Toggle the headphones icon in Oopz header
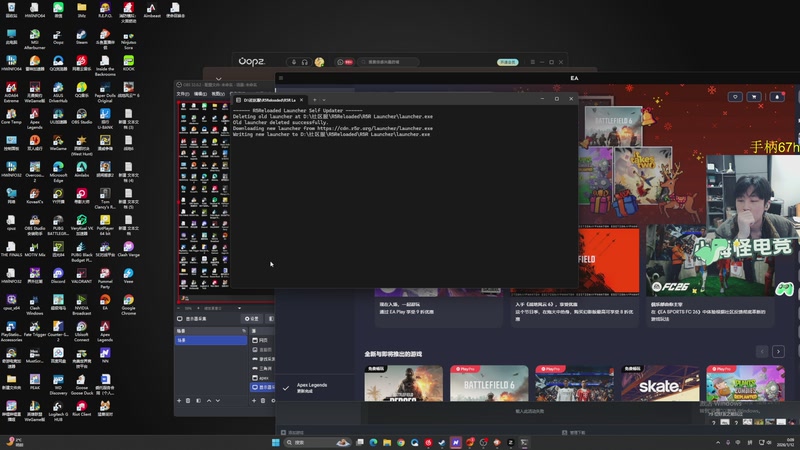 [305, 62]
